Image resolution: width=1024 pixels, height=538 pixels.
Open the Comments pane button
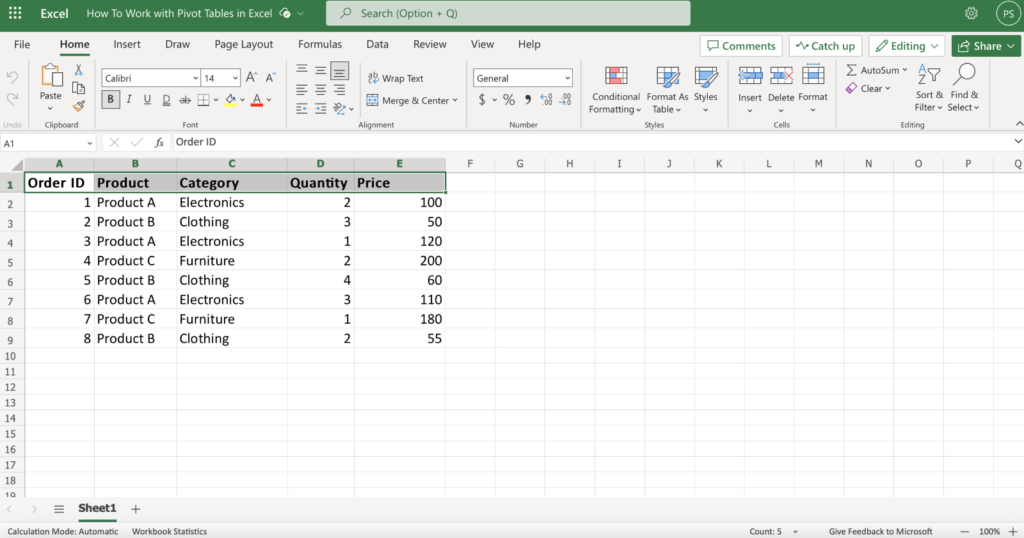click(x=741, y=46)
